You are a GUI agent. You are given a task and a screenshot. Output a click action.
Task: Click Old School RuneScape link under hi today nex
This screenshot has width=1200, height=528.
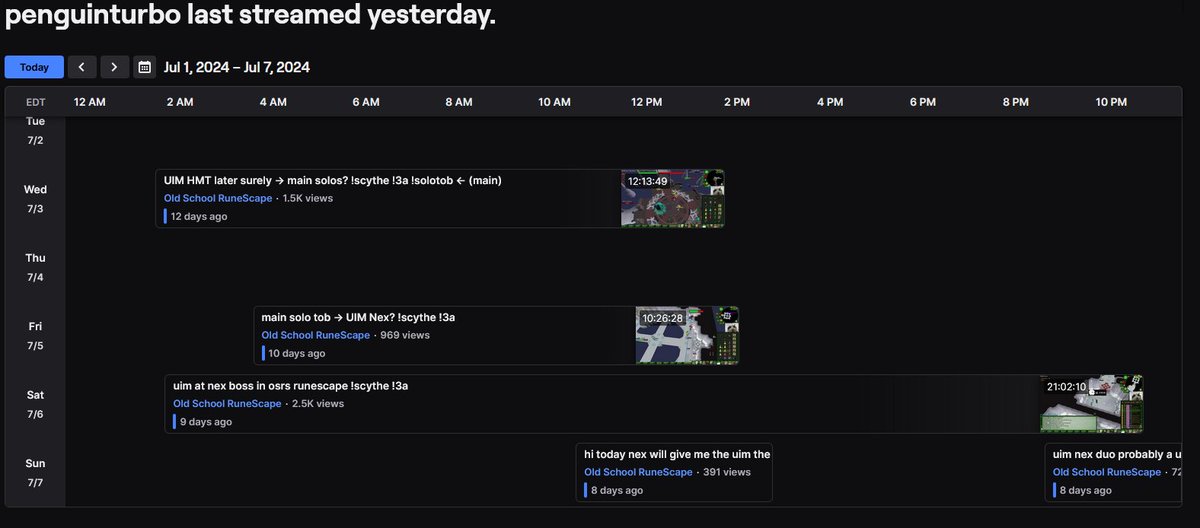[638, 472]
